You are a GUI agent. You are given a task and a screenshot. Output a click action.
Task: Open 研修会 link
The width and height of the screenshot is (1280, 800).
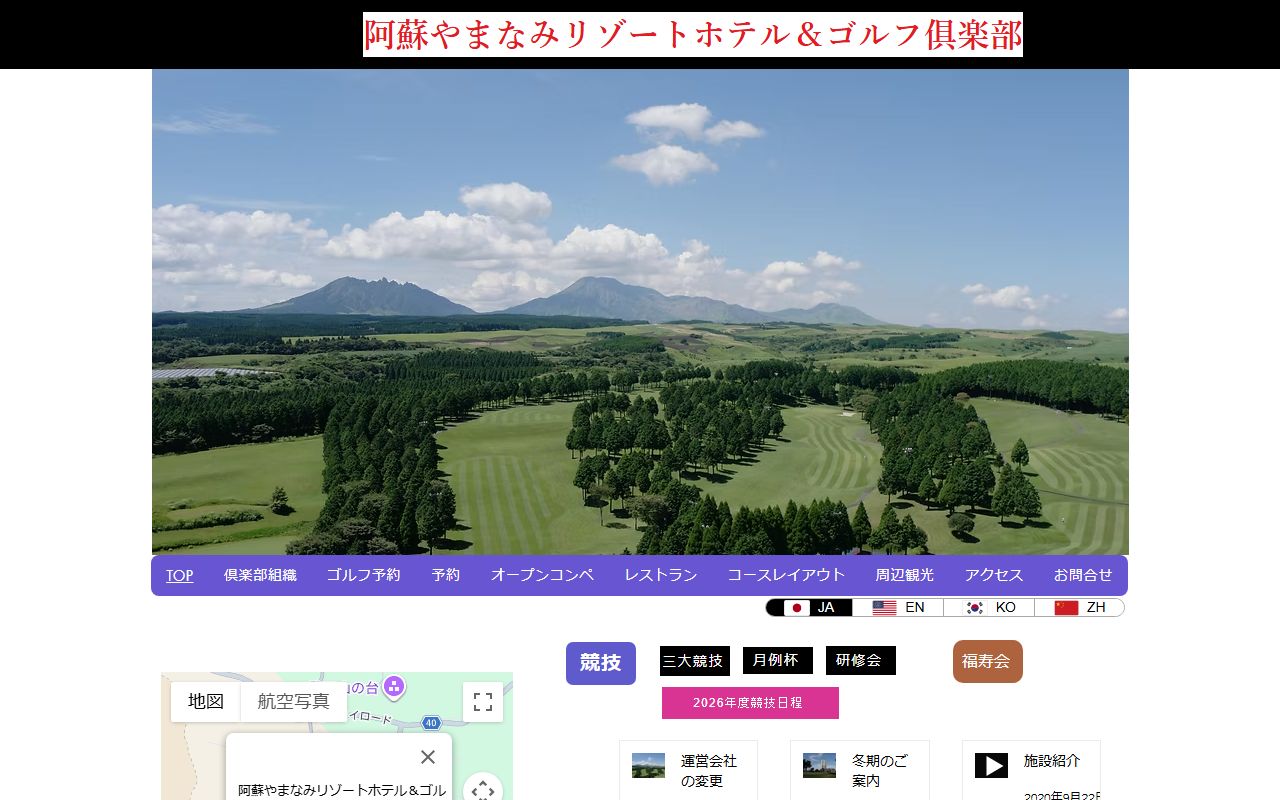click(x=861, y=660)
